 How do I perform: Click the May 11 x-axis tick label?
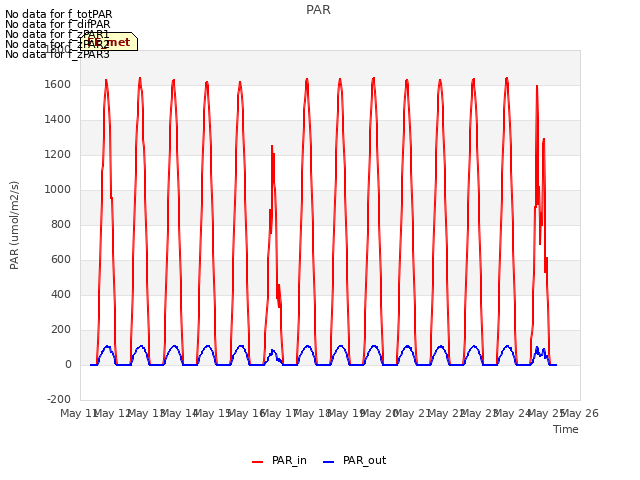tap(78, 414)
